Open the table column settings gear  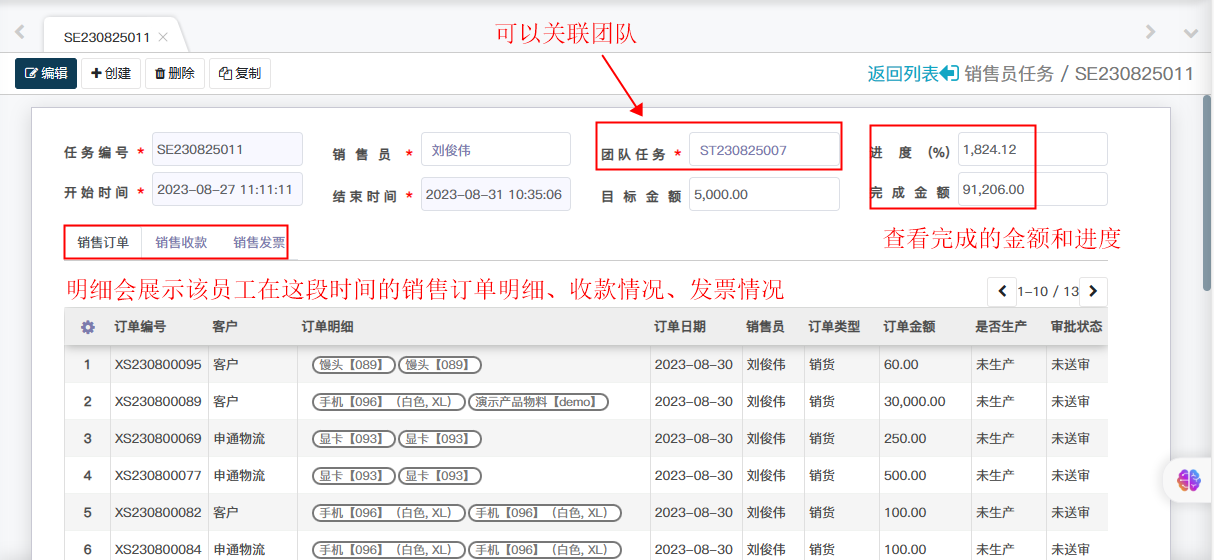tap(88, 327)
